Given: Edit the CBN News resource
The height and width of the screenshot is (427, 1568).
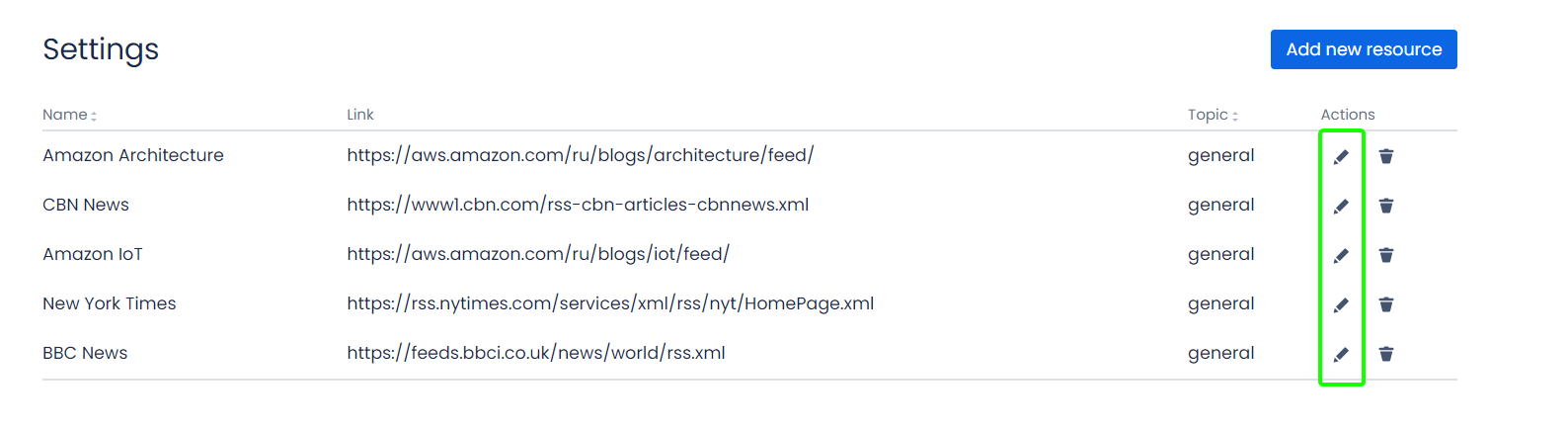Looking at the screenshot, I should (1341, 206).
